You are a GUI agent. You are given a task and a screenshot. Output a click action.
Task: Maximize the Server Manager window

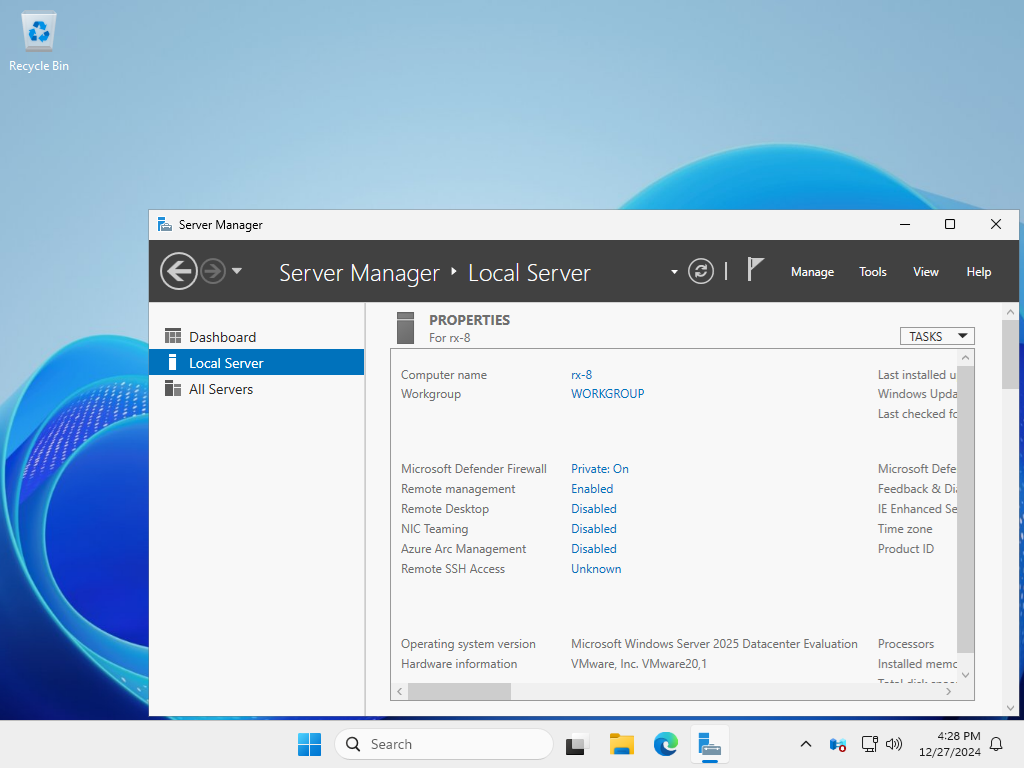[x=950, y=225]
